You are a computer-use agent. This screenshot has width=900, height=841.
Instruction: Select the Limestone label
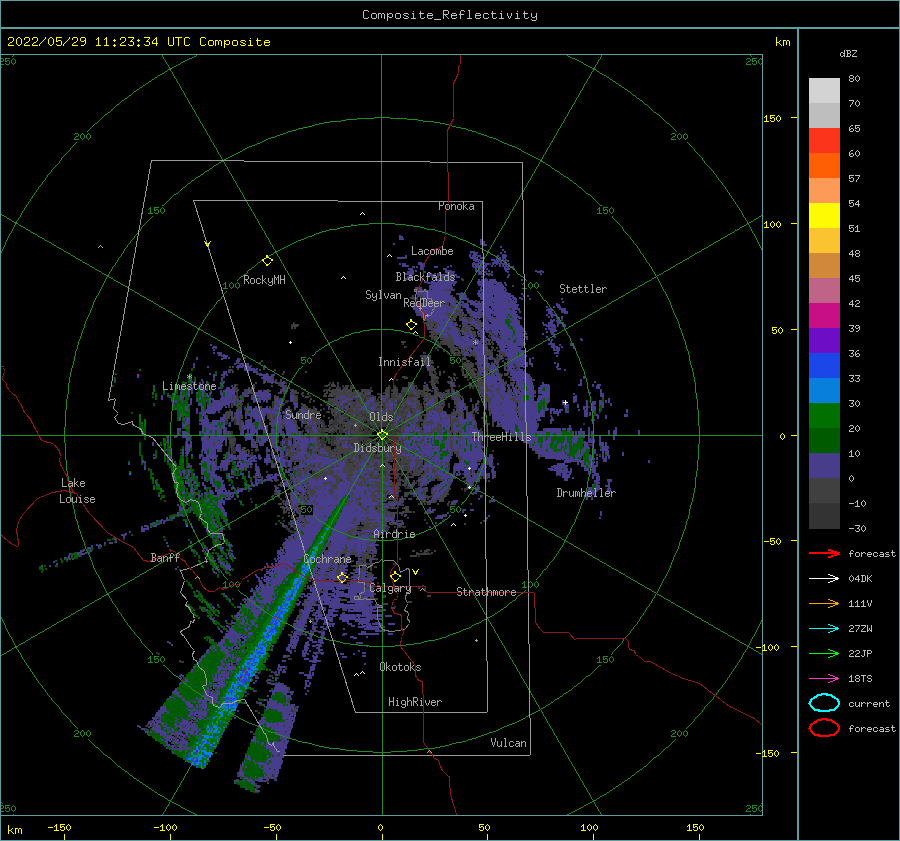(189, 386)
